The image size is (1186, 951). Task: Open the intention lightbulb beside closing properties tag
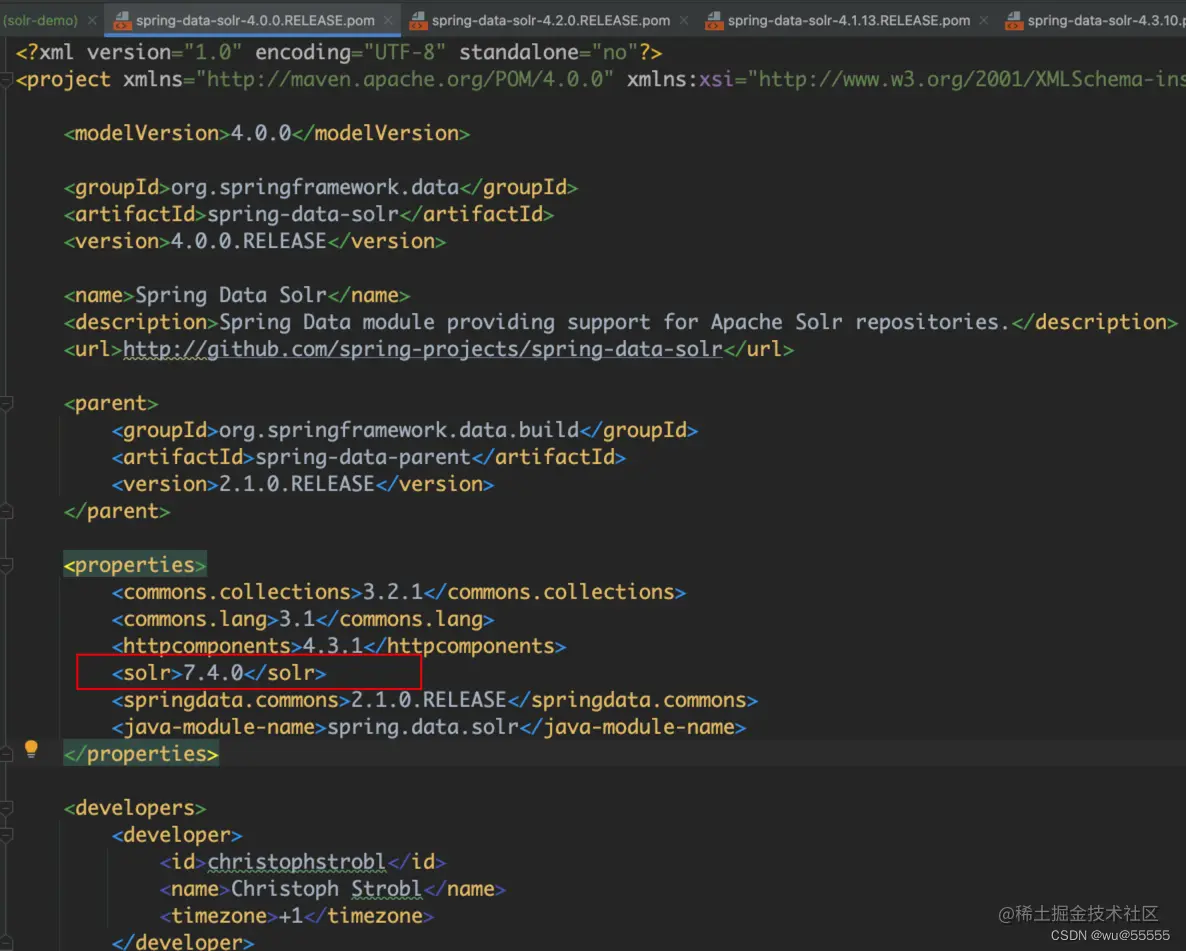[31, 749]
